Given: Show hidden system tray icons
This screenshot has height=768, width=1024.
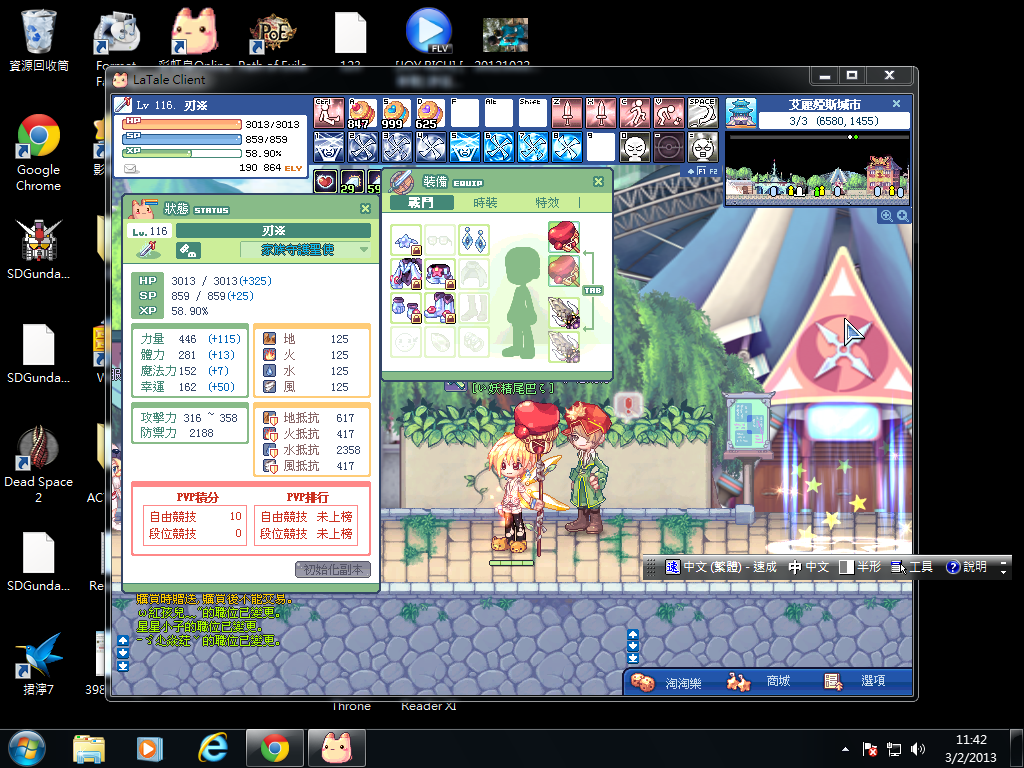Looking at the screenshot, I should pyautogui.click(x=846, y=749).
